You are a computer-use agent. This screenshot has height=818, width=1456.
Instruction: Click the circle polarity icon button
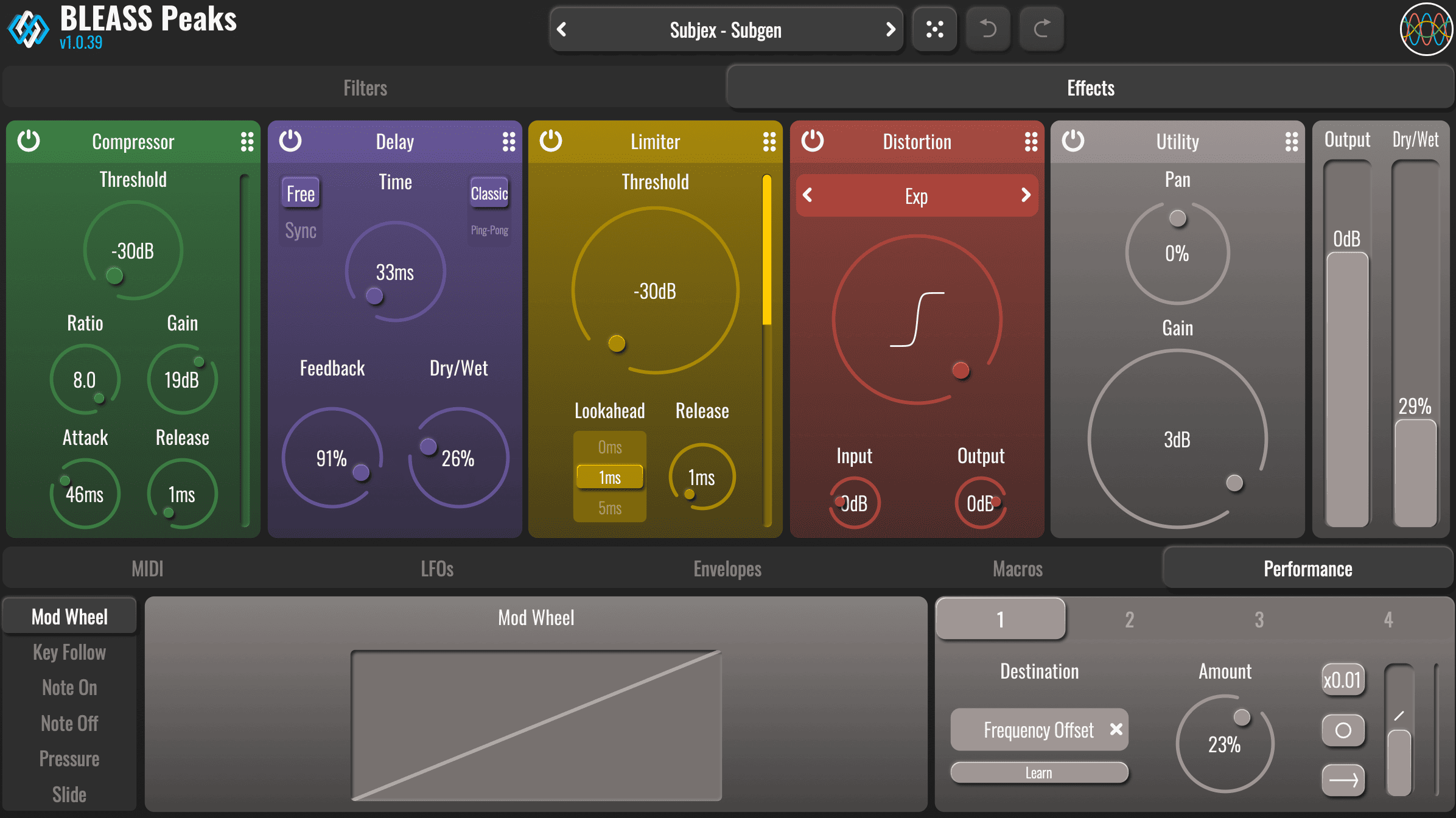pos(1343,730)
